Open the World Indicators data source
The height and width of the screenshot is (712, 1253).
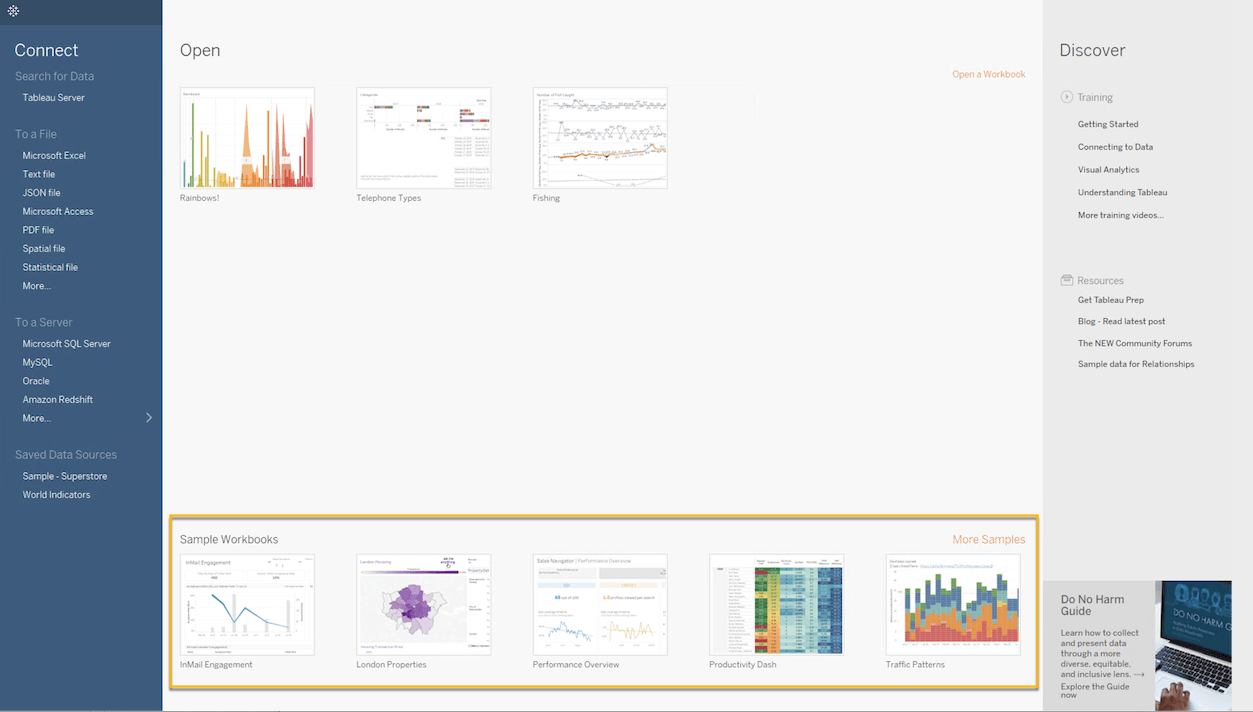57,495
